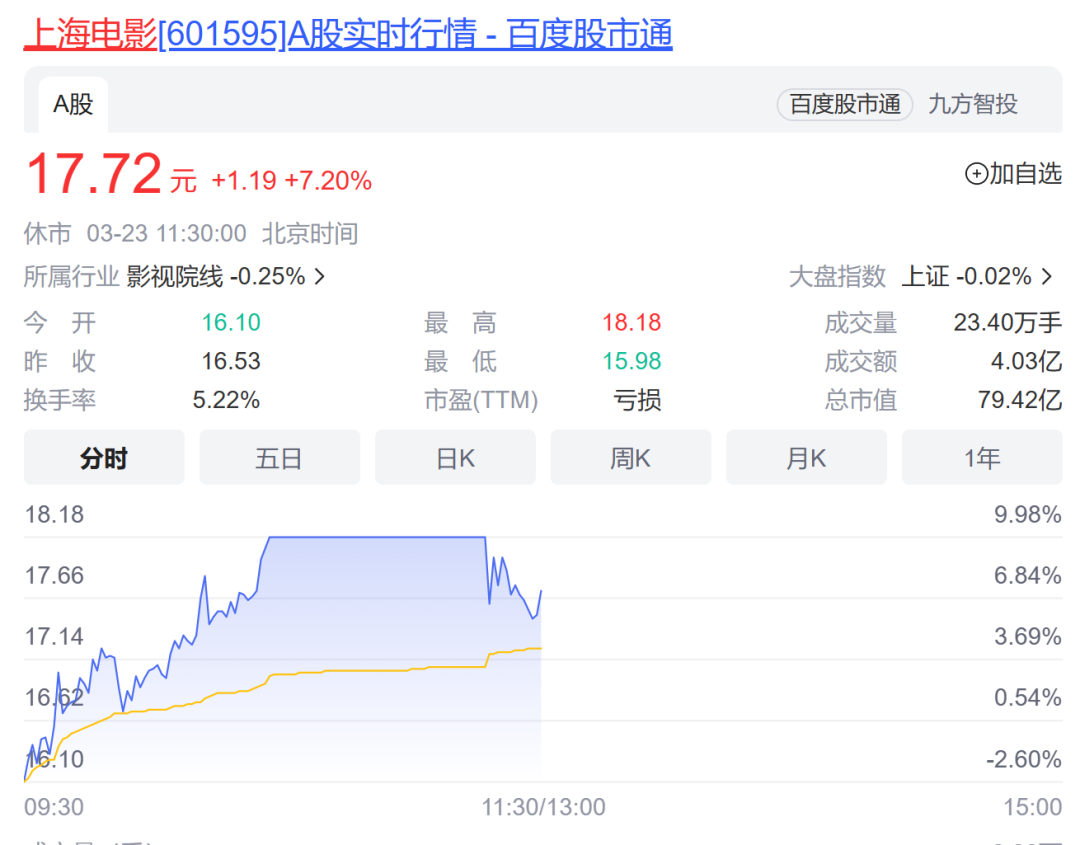
Task: Click the change value +1.19
Action: click(244, 180)
